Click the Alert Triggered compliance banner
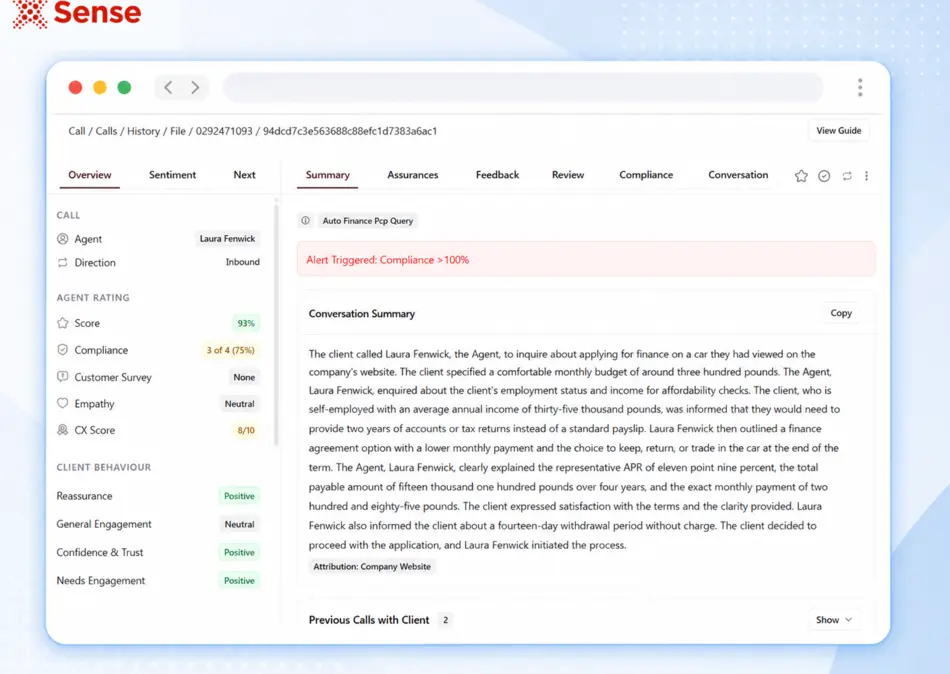Viewport: 950px width, 674px height. (586, 259)
